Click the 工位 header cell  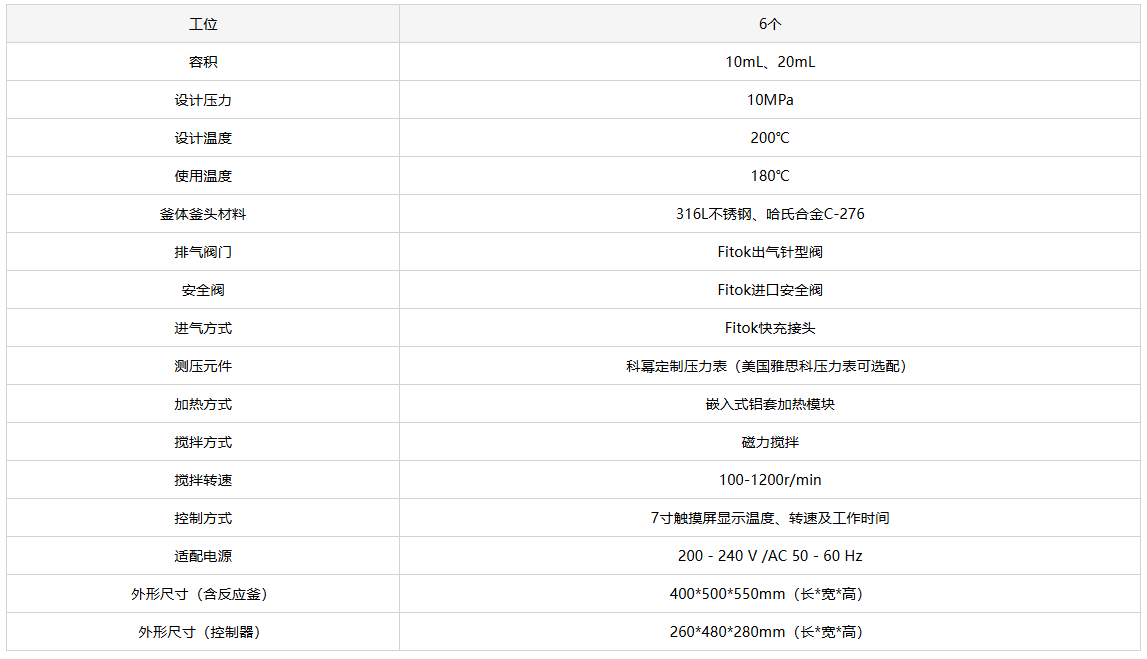pyautogui.click(x=203, y=24)
